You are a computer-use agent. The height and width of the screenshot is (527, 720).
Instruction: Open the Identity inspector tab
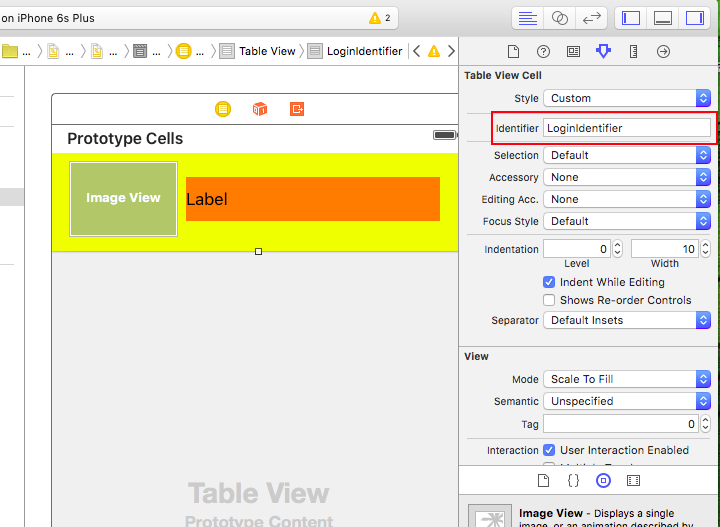[573, 51]
